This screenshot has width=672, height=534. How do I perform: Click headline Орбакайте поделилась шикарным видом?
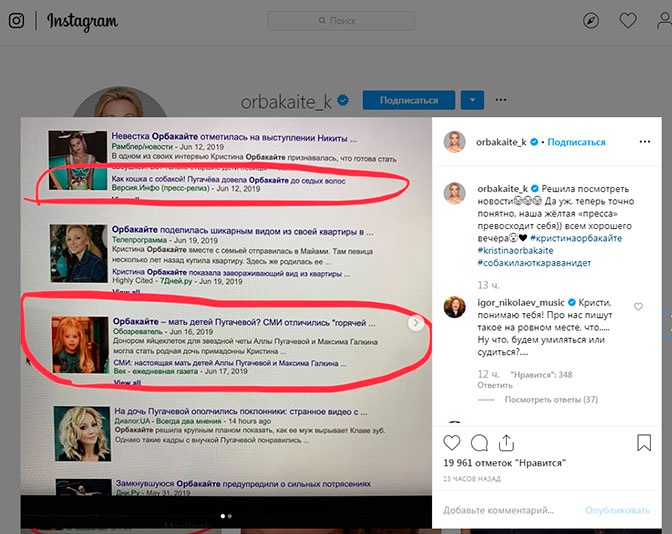pyautogui.click(x=242, y=231)
